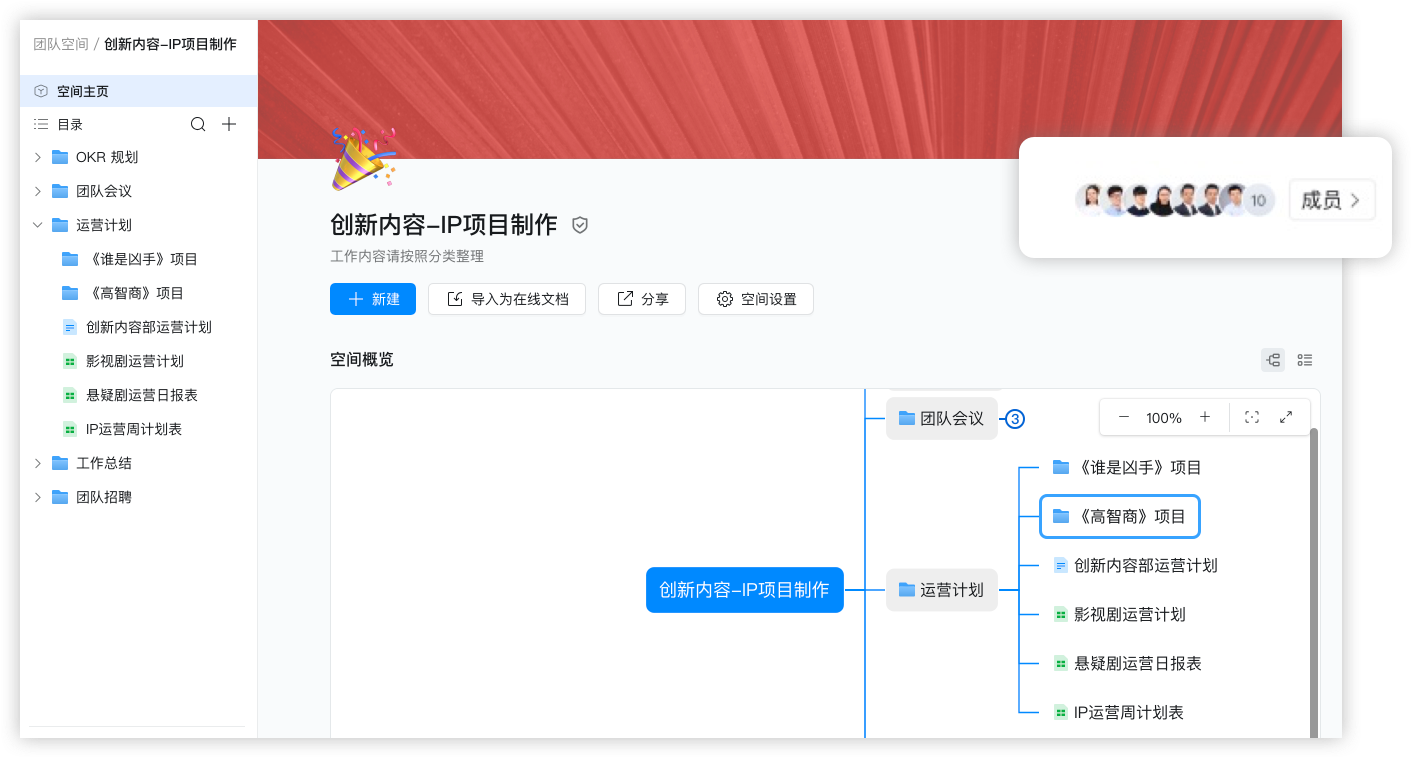Open the 空间主页 space home page
The width and height of the screenshot is (1412, 758).
click(x=138, y=91)
